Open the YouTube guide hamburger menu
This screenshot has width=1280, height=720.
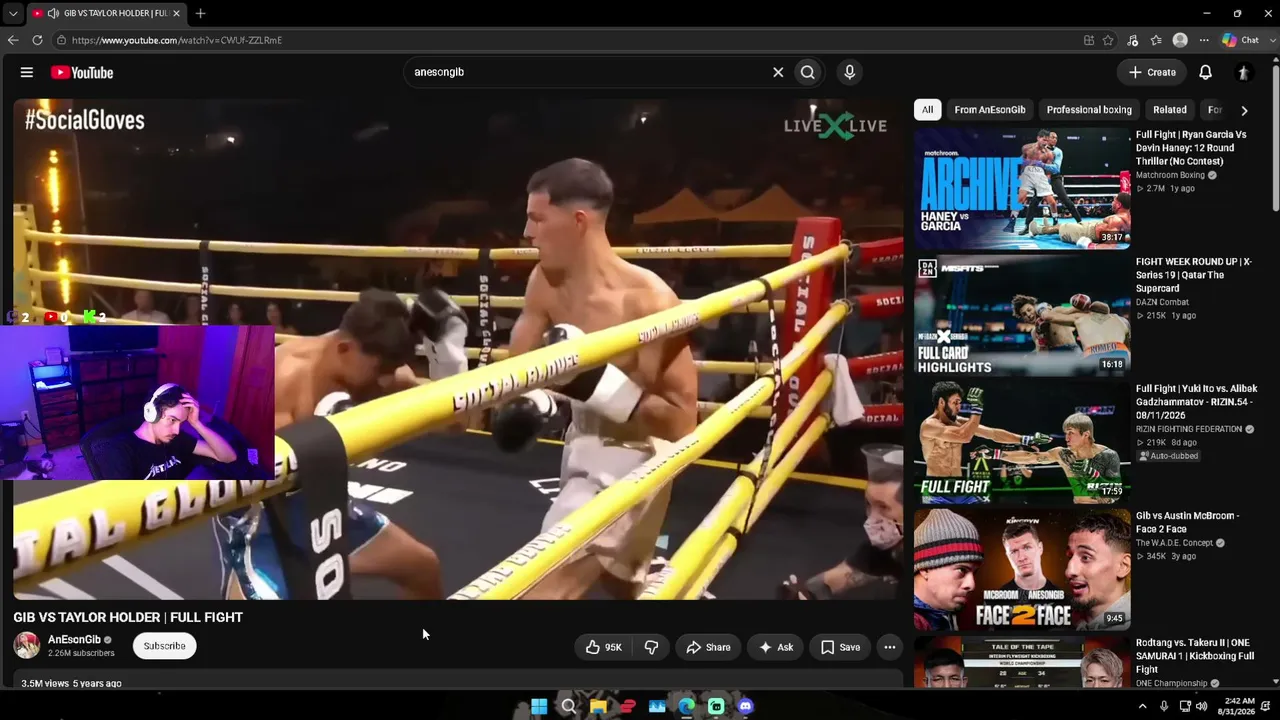pos(27,72)
